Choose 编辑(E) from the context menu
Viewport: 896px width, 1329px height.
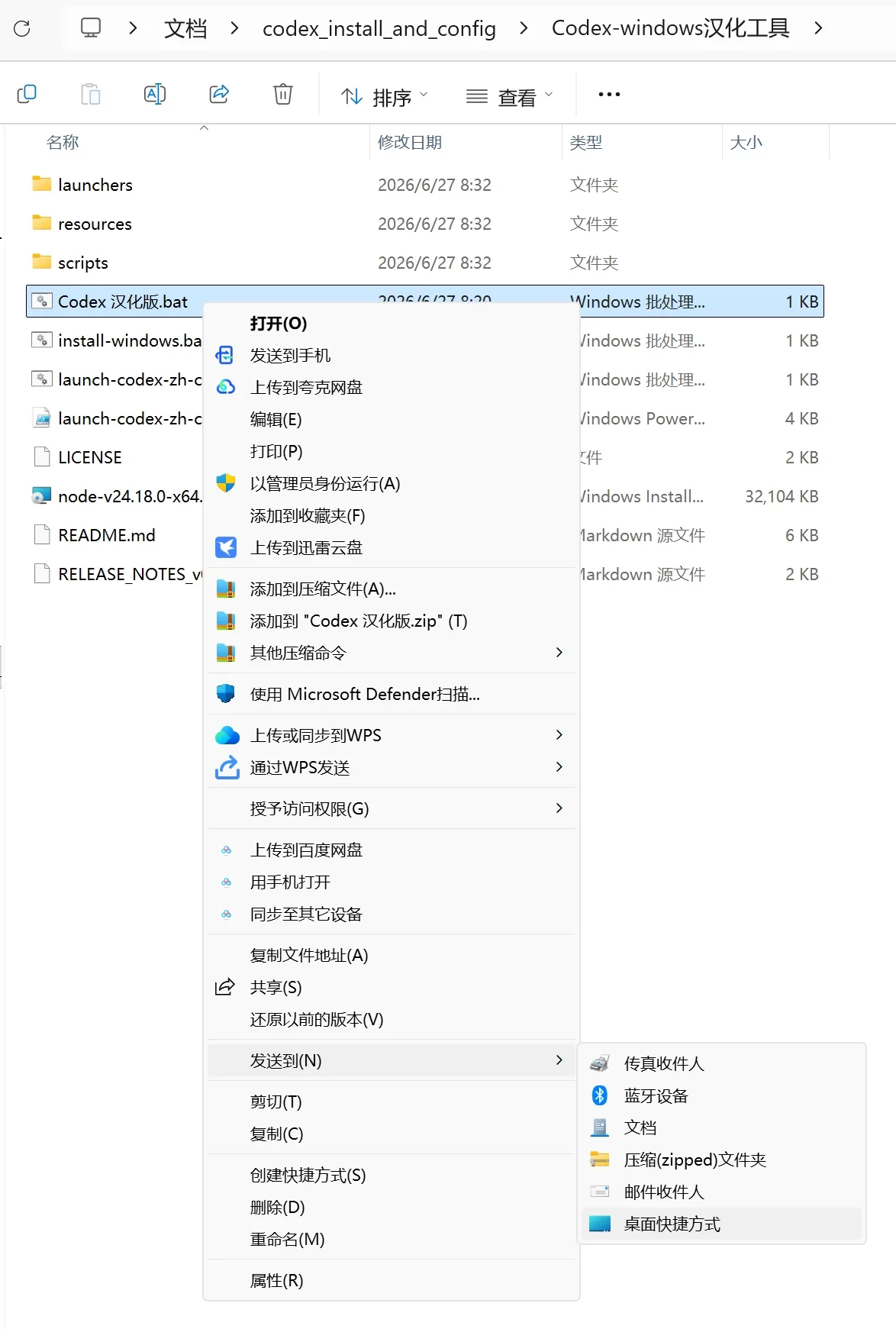[x=392, y=419]
